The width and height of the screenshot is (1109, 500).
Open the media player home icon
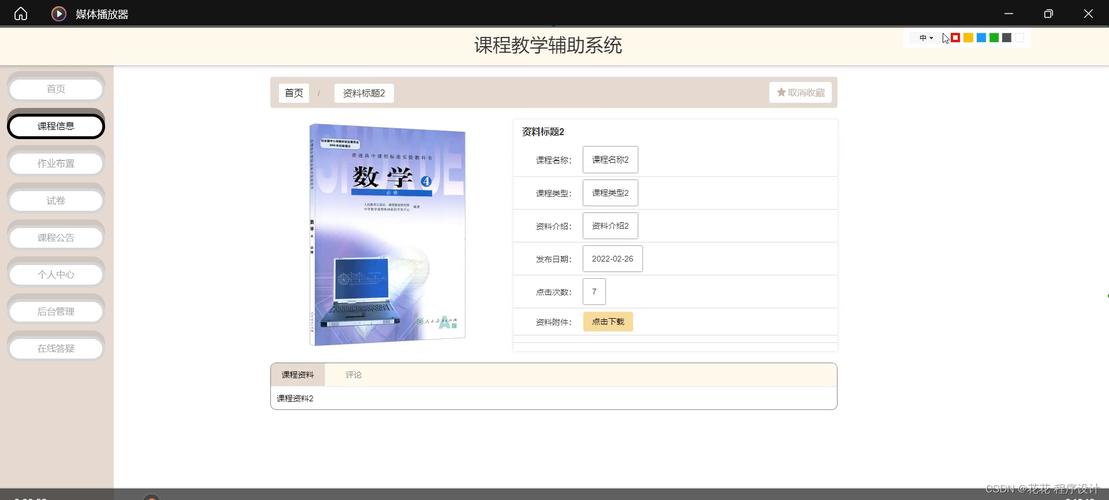coord(21,13)
